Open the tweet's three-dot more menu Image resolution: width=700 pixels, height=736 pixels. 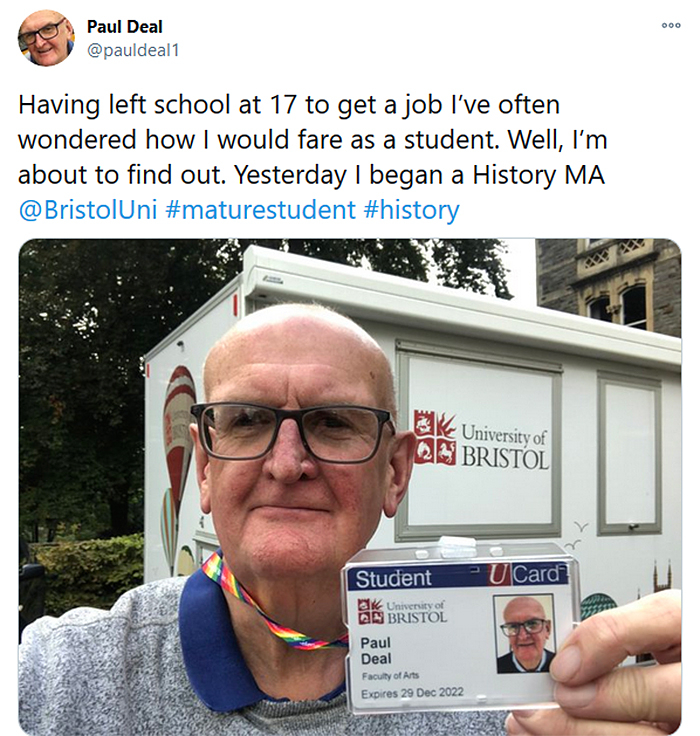pos(671,25)
